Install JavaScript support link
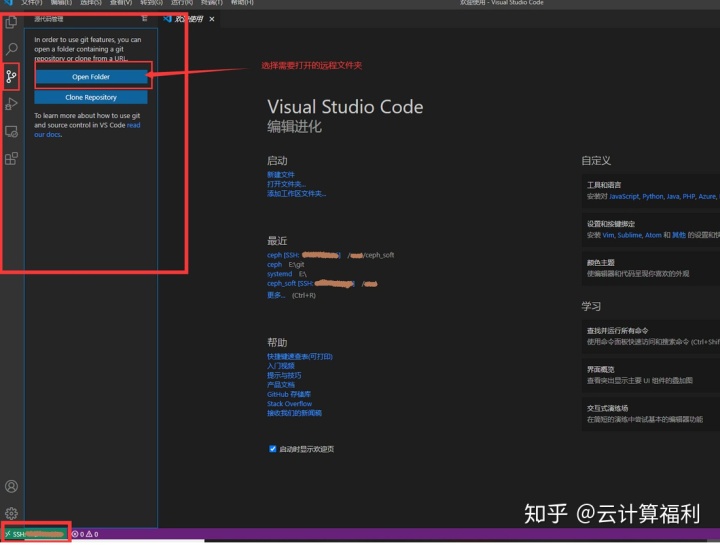720x545 pixels. (x=624, y=197)
